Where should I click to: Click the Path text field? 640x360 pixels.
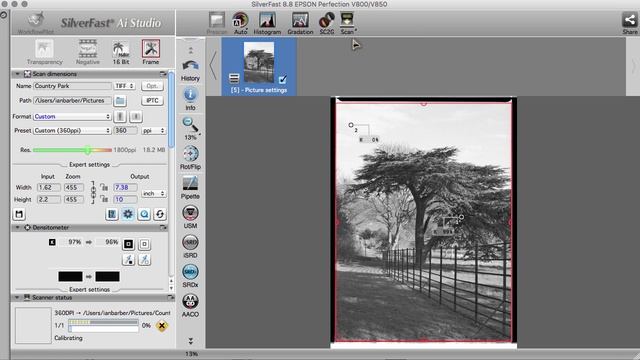coord(72,100)
